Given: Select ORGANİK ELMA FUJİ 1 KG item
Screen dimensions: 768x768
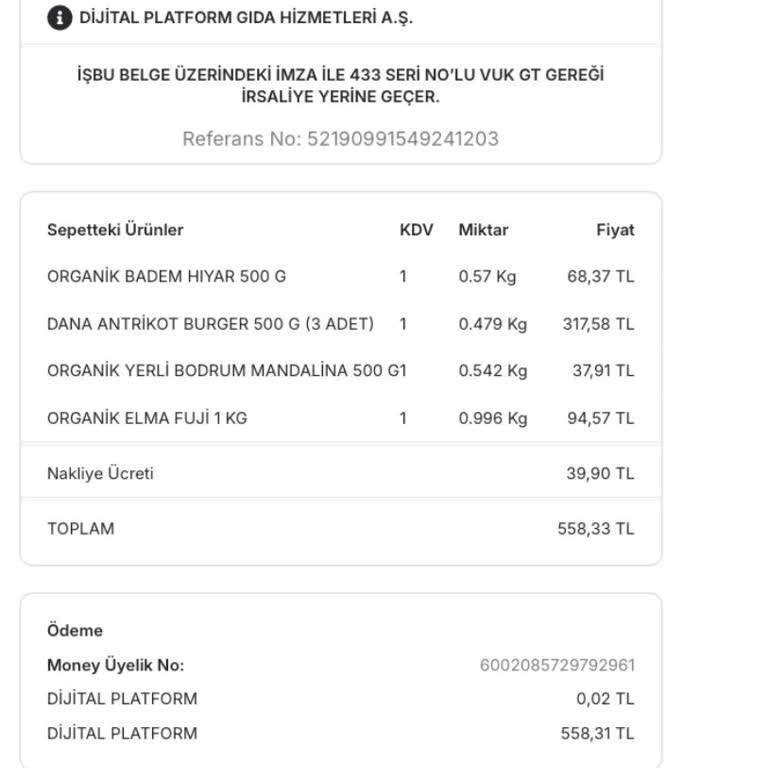Looking at the screenshot, I should (147, 418).
